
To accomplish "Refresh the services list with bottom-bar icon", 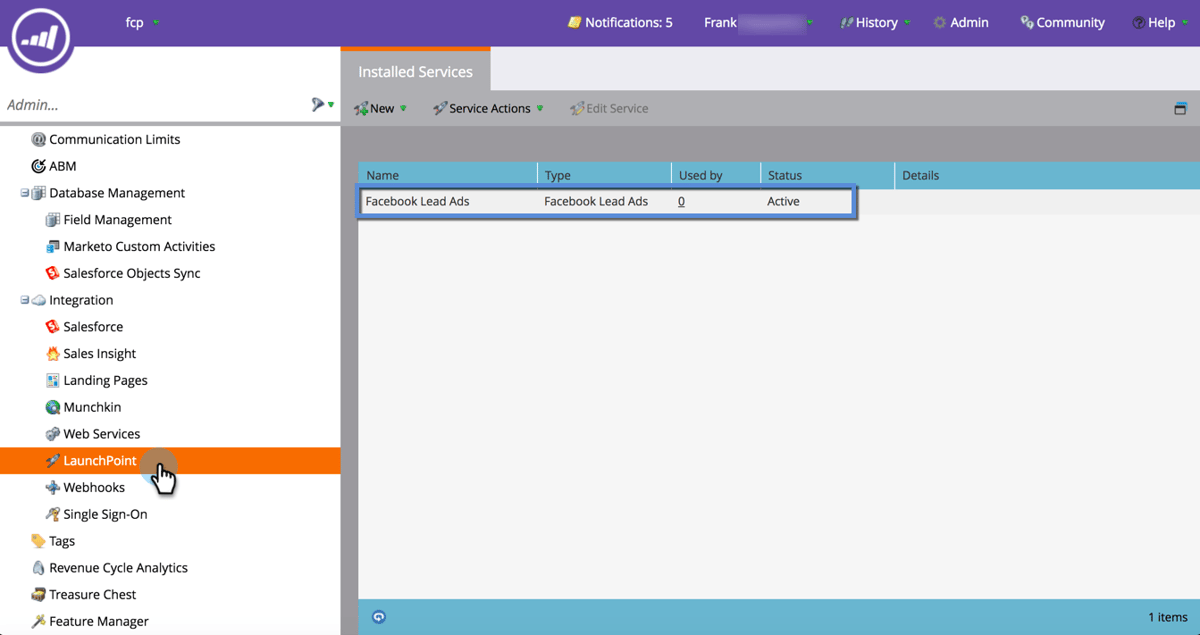I will (379, 617).
